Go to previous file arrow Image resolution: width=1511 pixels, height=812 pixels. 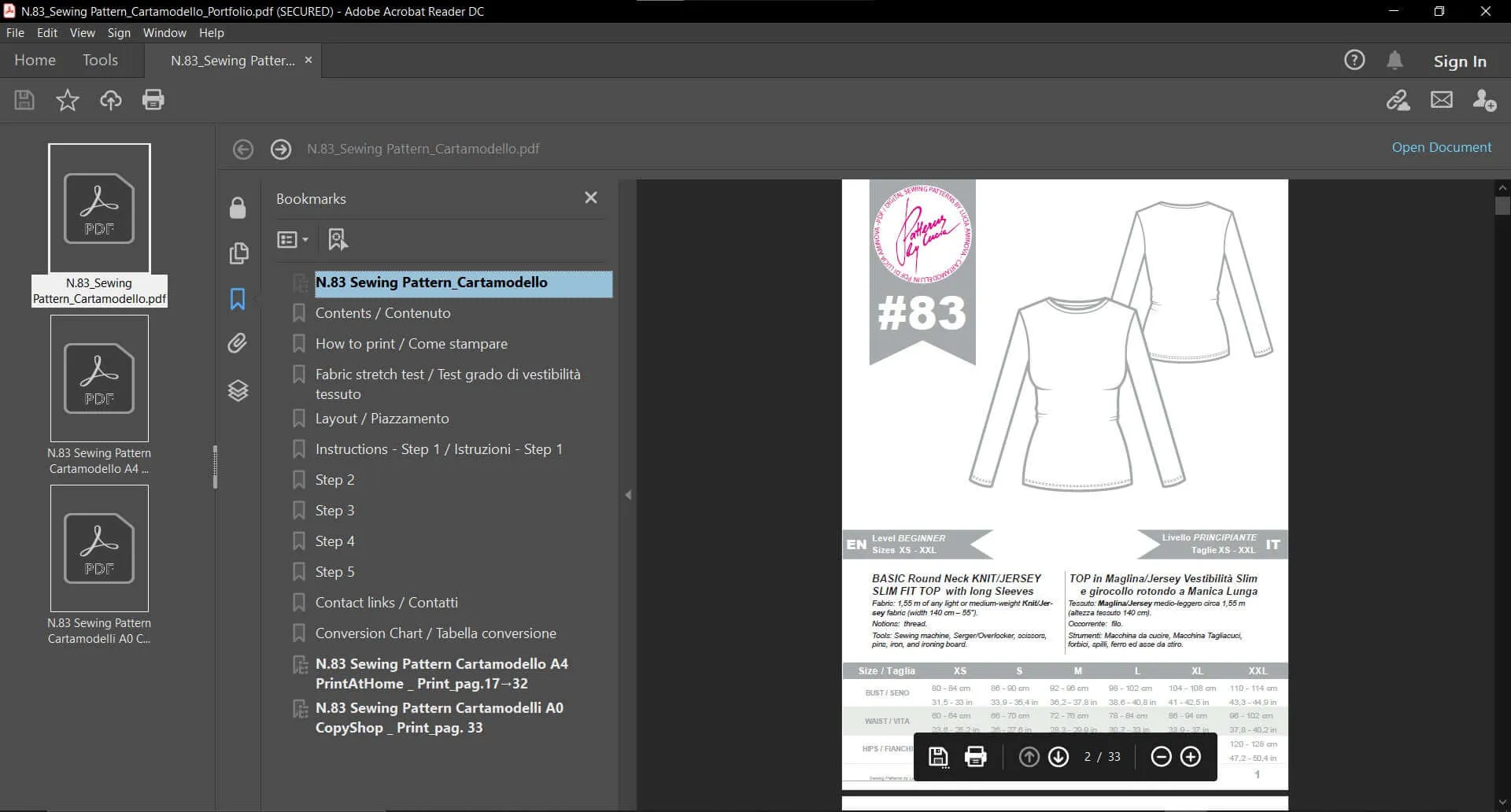click(243, 149)
